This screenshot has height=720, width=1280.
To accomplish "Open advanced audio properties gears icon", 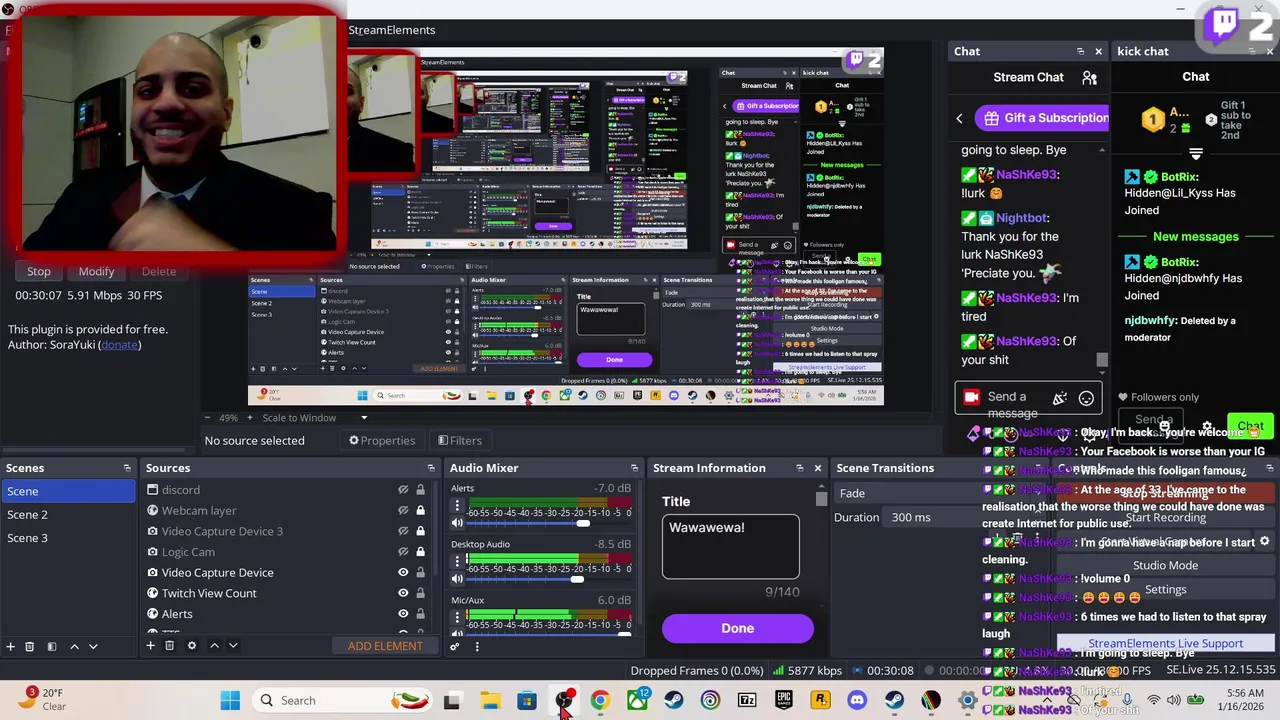I will pos(455,646).
